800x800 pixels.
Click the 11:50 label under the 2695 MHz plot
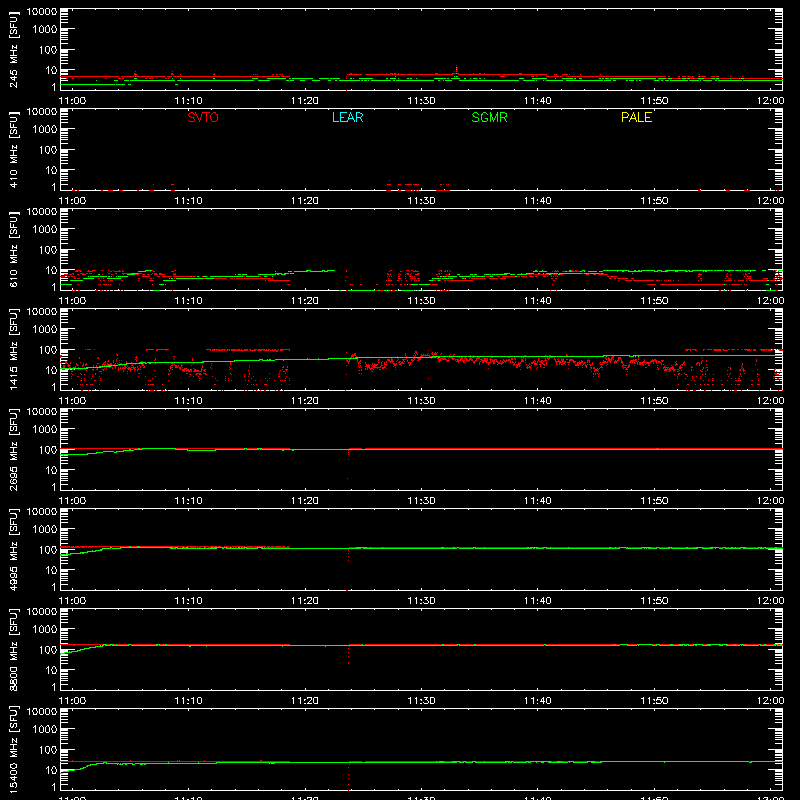(x=654, y=501)
